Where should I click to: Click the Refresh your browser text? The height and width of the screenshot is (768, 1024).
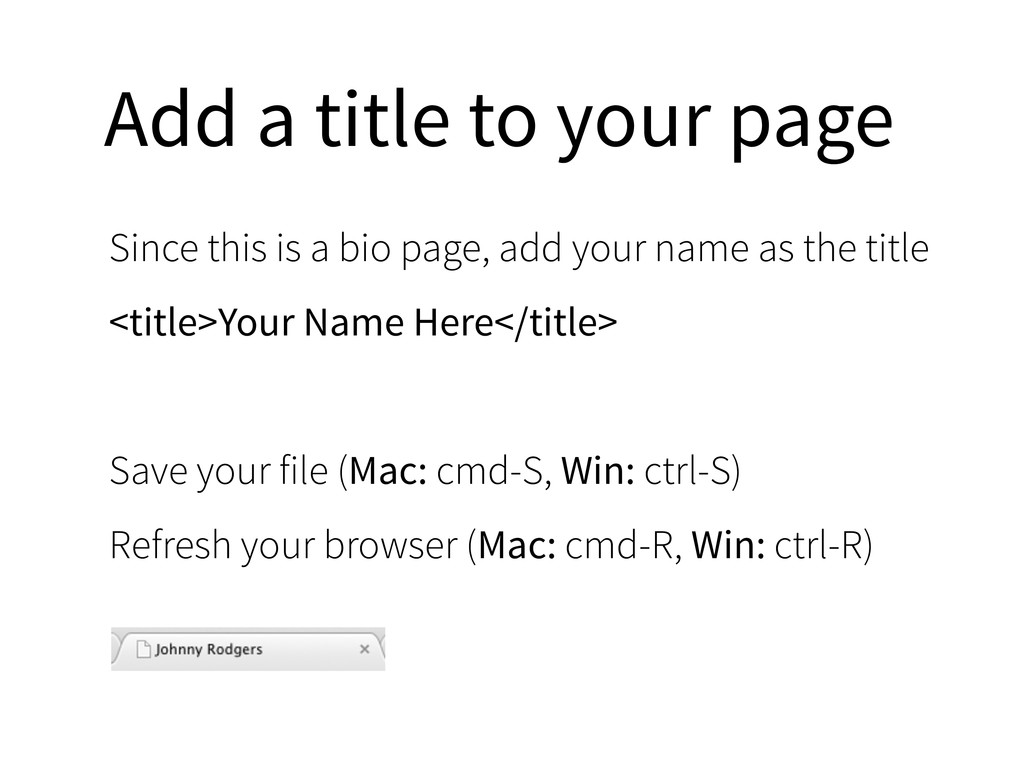point(284,546)
